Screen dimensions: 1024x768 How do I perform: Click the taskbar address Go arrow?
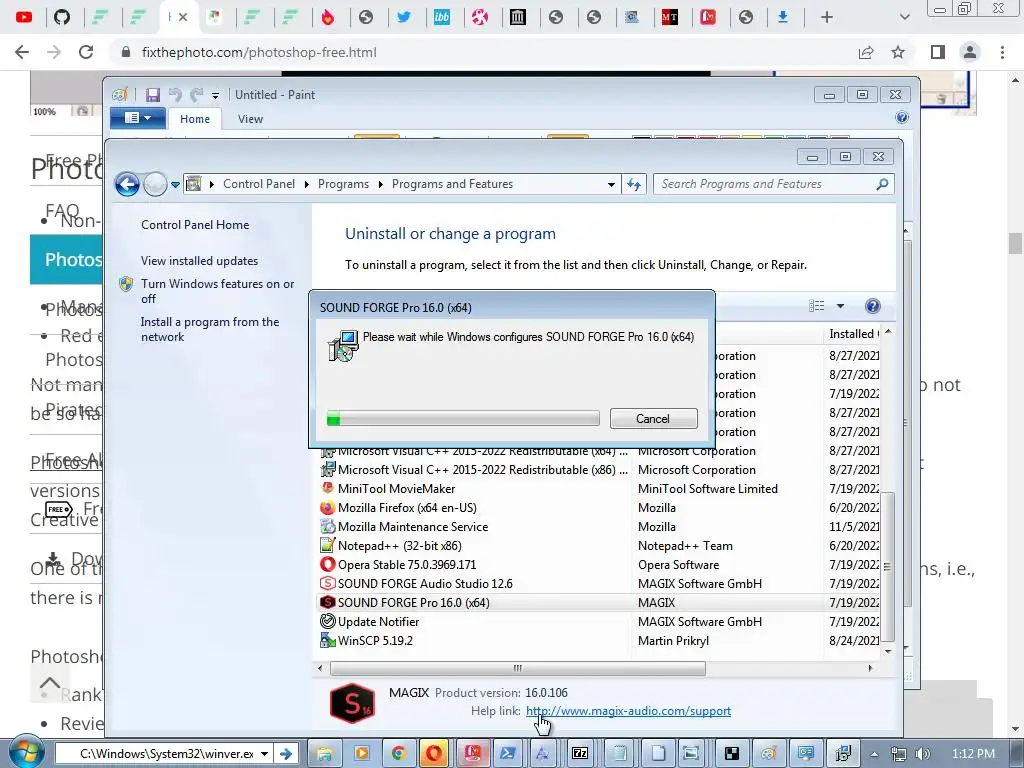[286, 754]
